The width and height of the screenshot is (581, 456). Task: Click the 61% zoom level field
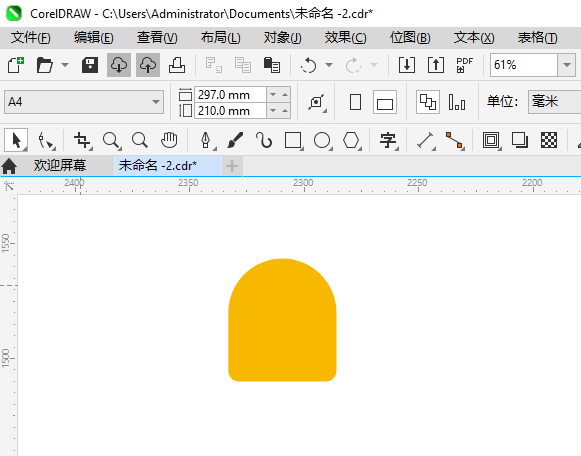point(524,65)
